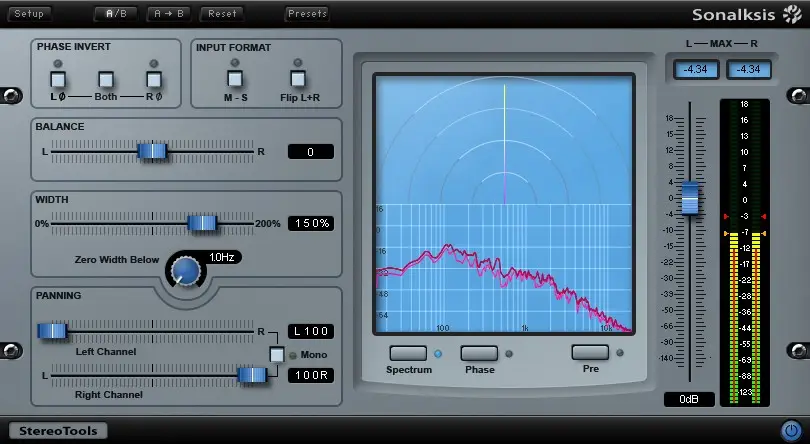810x444 pixels.
Task: Click the Width slider handle
Action: coord(202,223)
